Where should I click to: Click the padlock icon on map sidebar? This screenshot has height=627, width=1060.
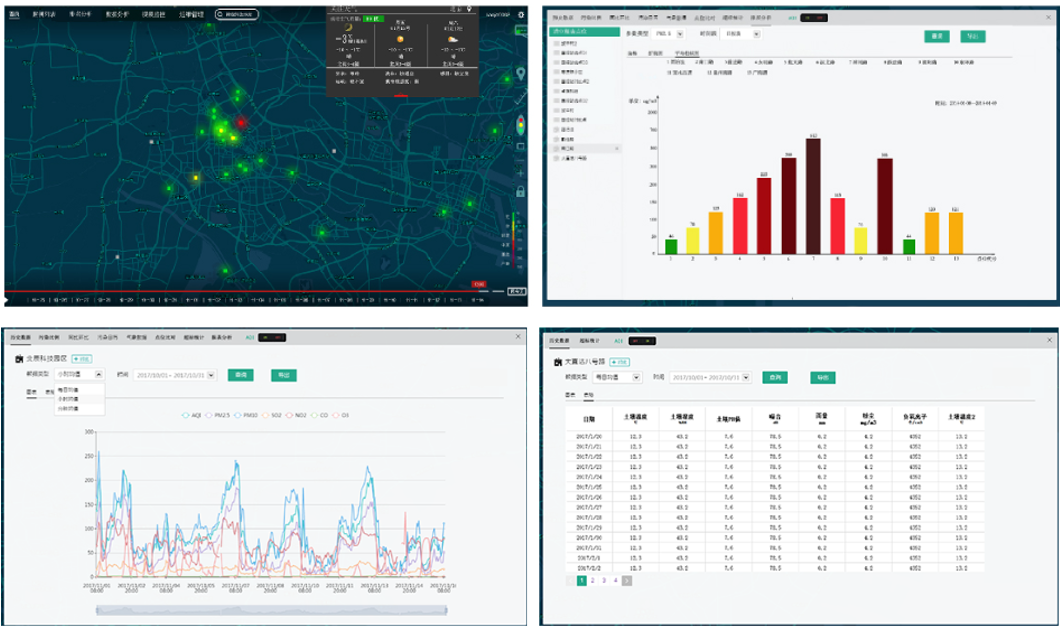(x=521, y=191)
